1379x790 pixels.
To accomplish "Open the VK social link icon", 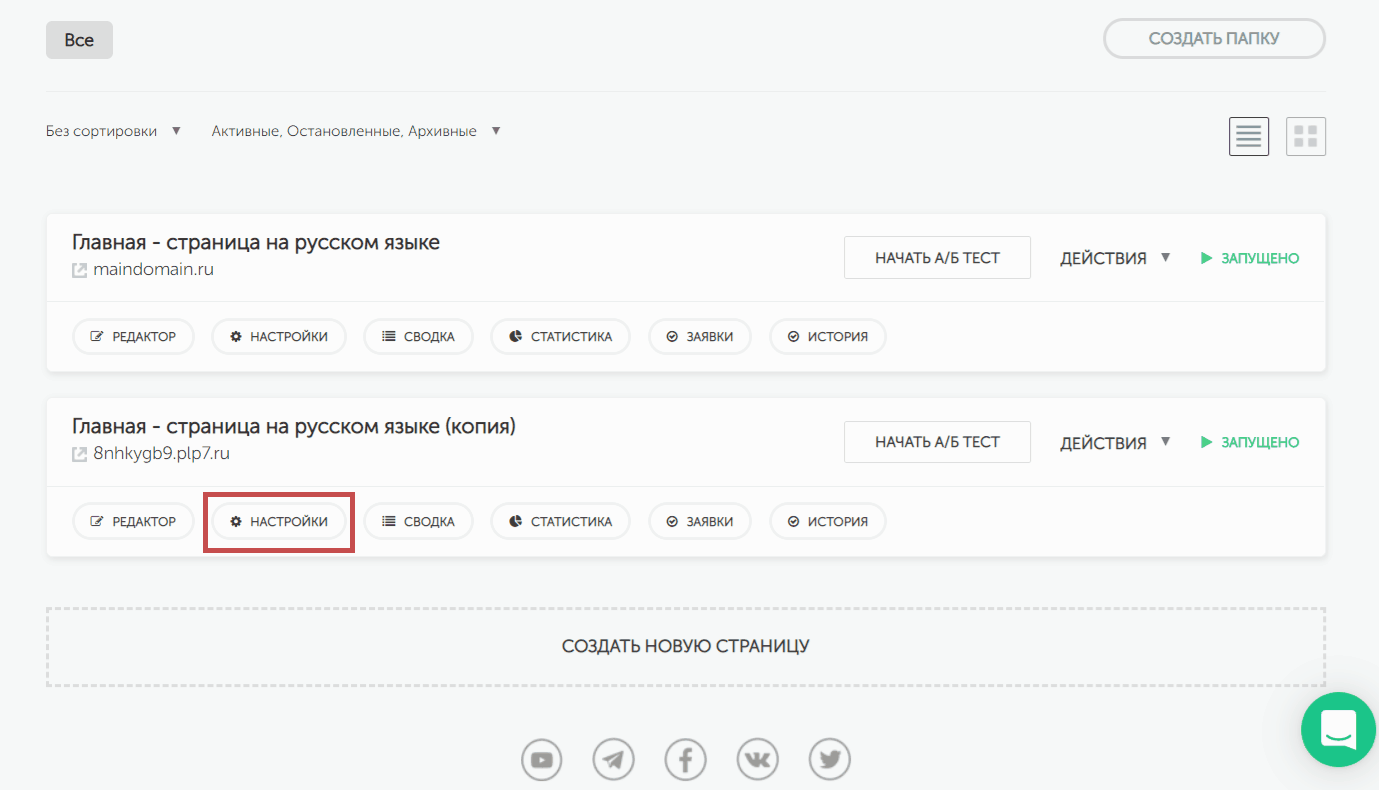I will (x=757, y=760).
